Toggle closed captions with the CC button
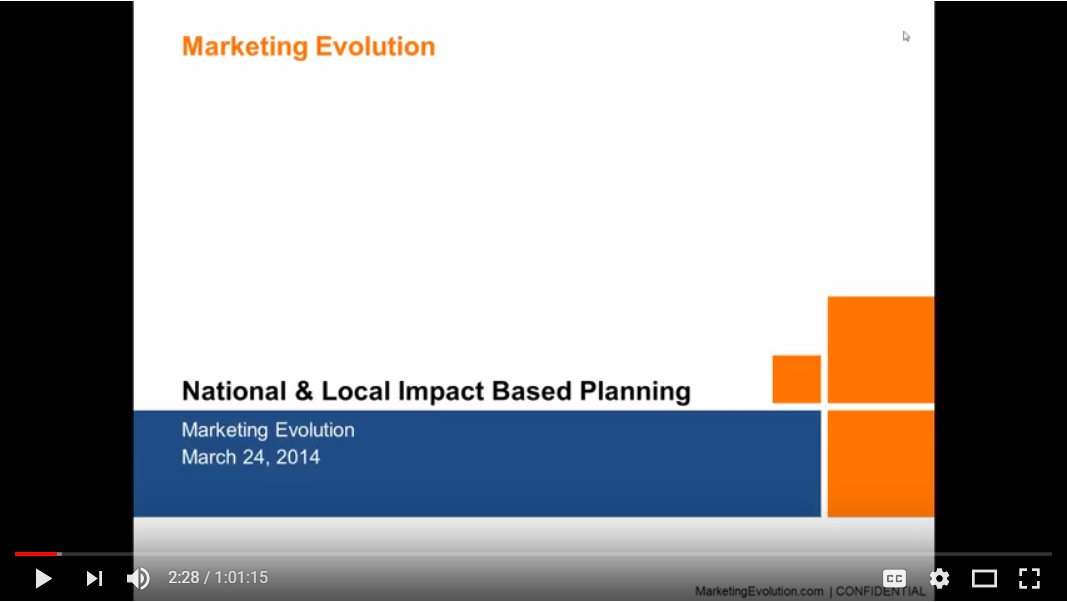The width and height of the screenshot is (1067, 602). [894, 578]
